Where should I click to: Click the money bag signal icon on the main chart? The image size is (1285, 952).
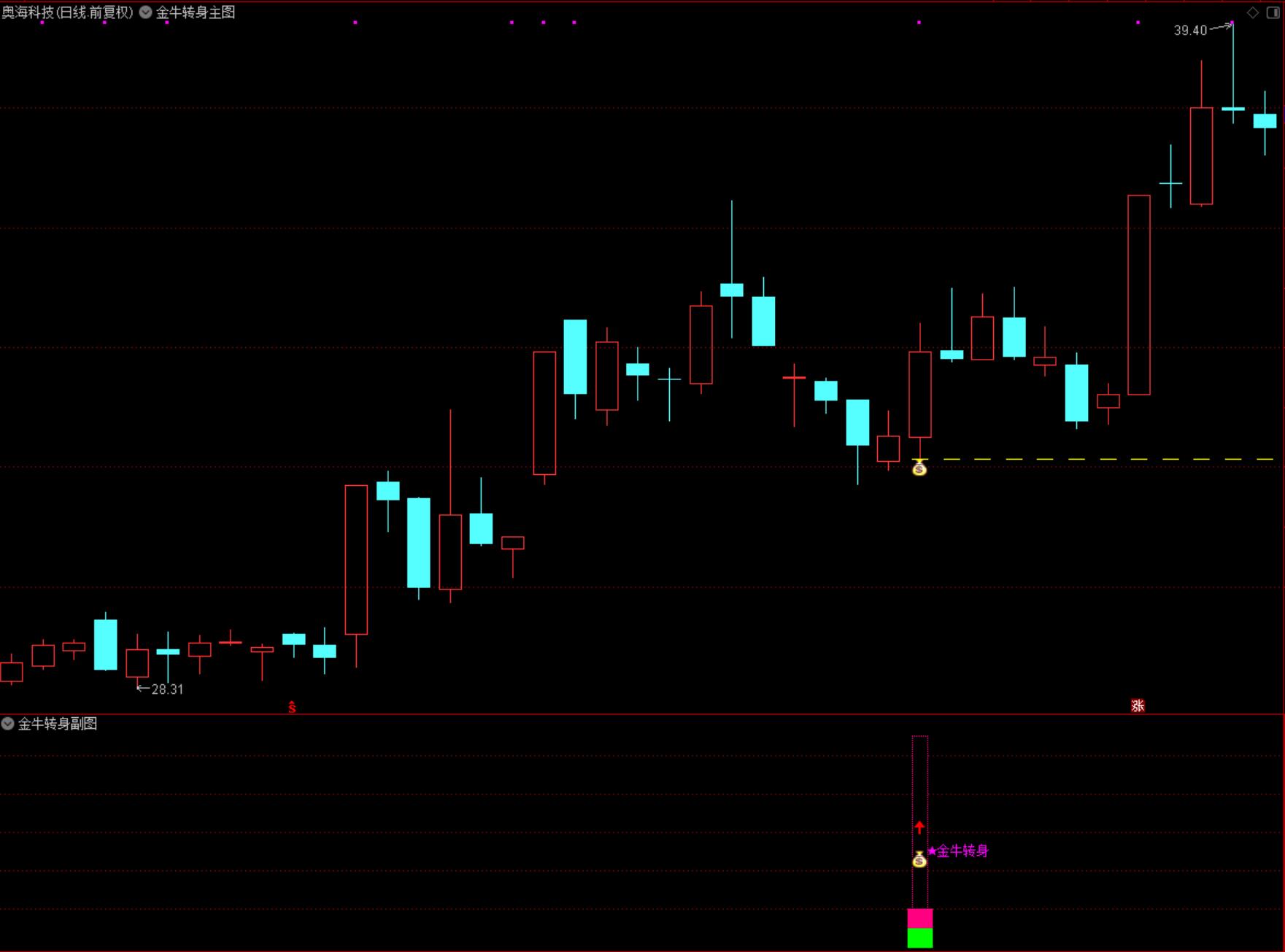point(919,468)
